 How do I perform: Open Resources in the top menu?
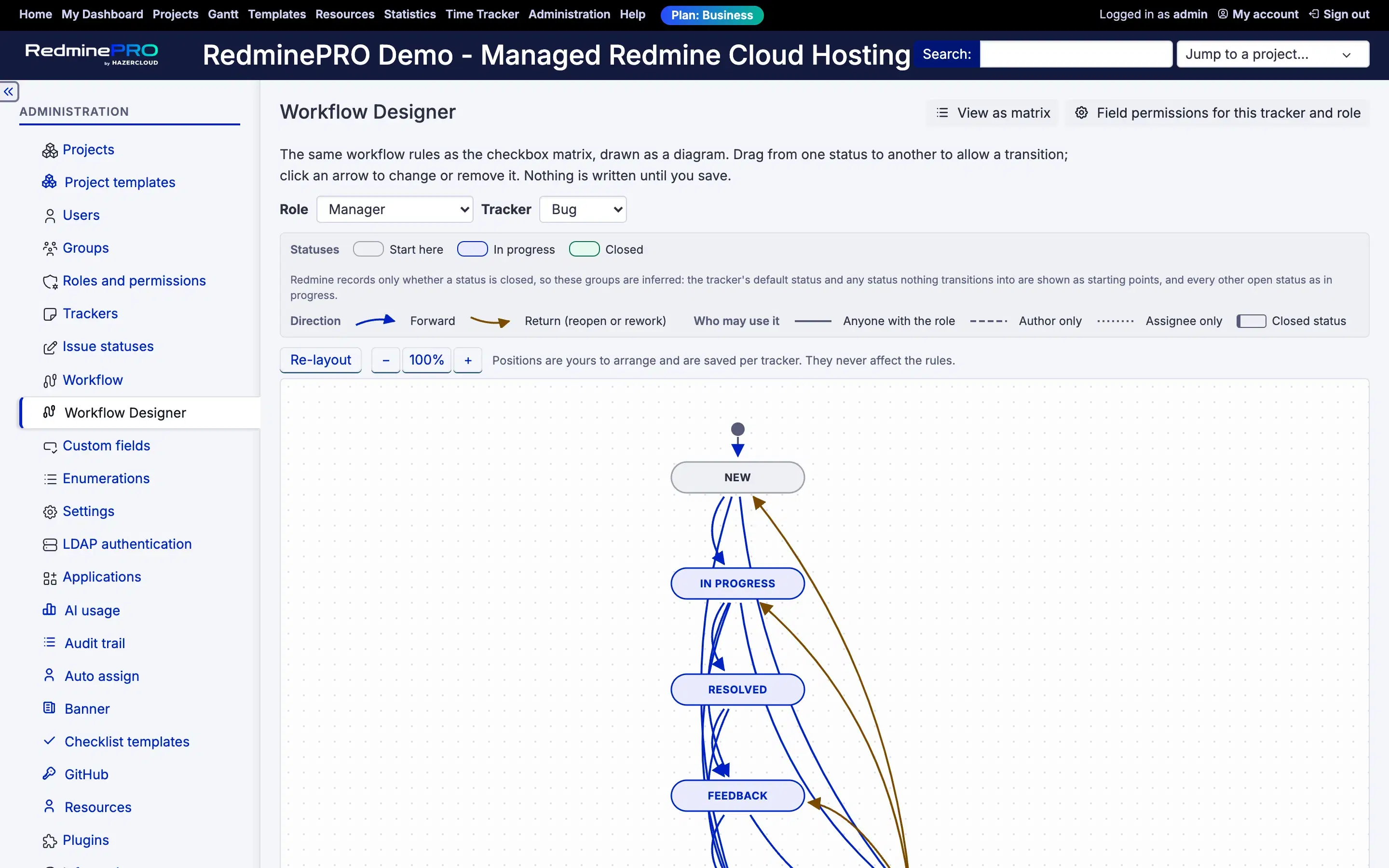(344, 14)
